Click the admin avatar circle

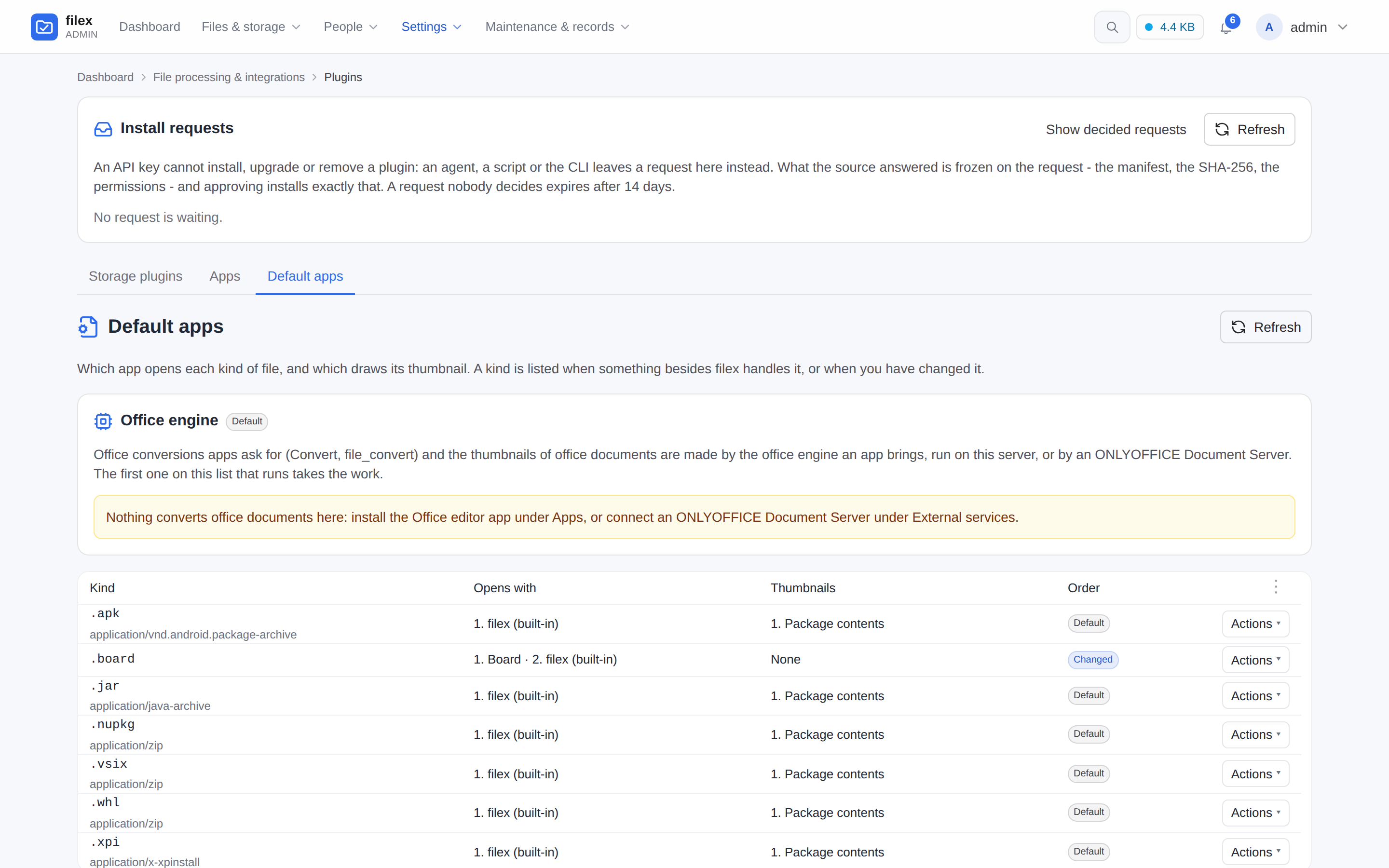1269,27
